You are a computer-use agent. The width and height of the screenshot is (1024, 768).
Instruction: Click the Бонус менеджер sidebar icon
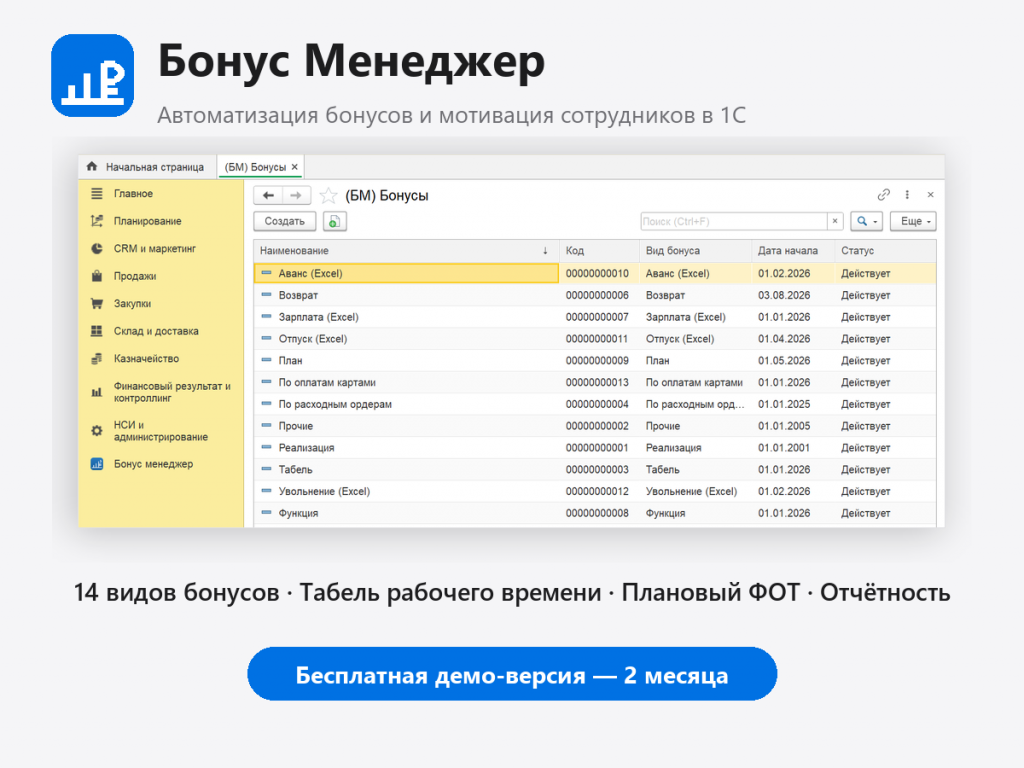coord(97,464)
